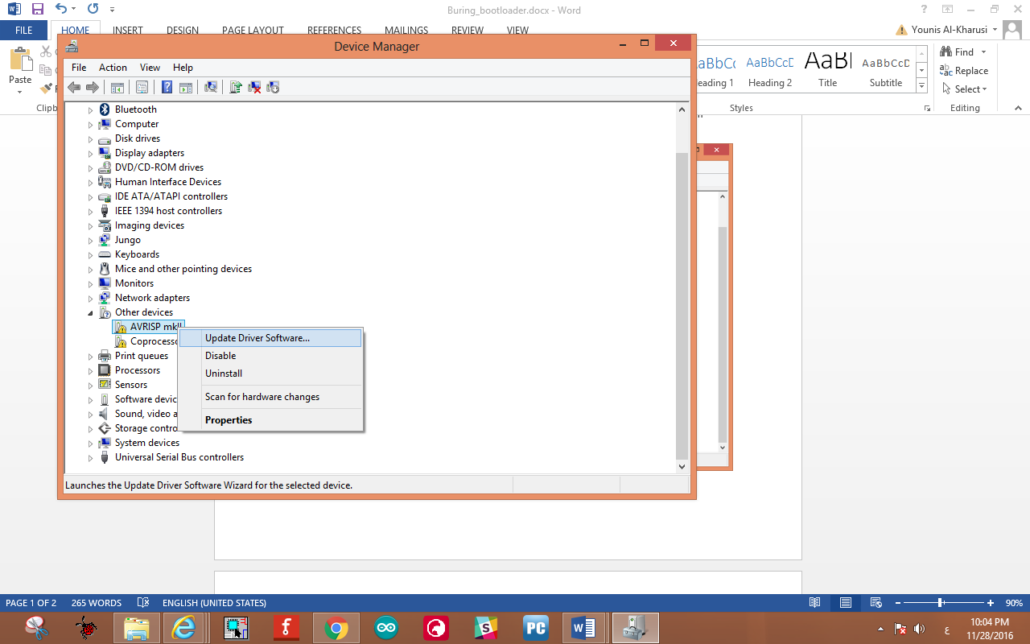This screenshot has width=1030, height=644.
Task: Expand the Display adapters category
Action: point(91,153)
